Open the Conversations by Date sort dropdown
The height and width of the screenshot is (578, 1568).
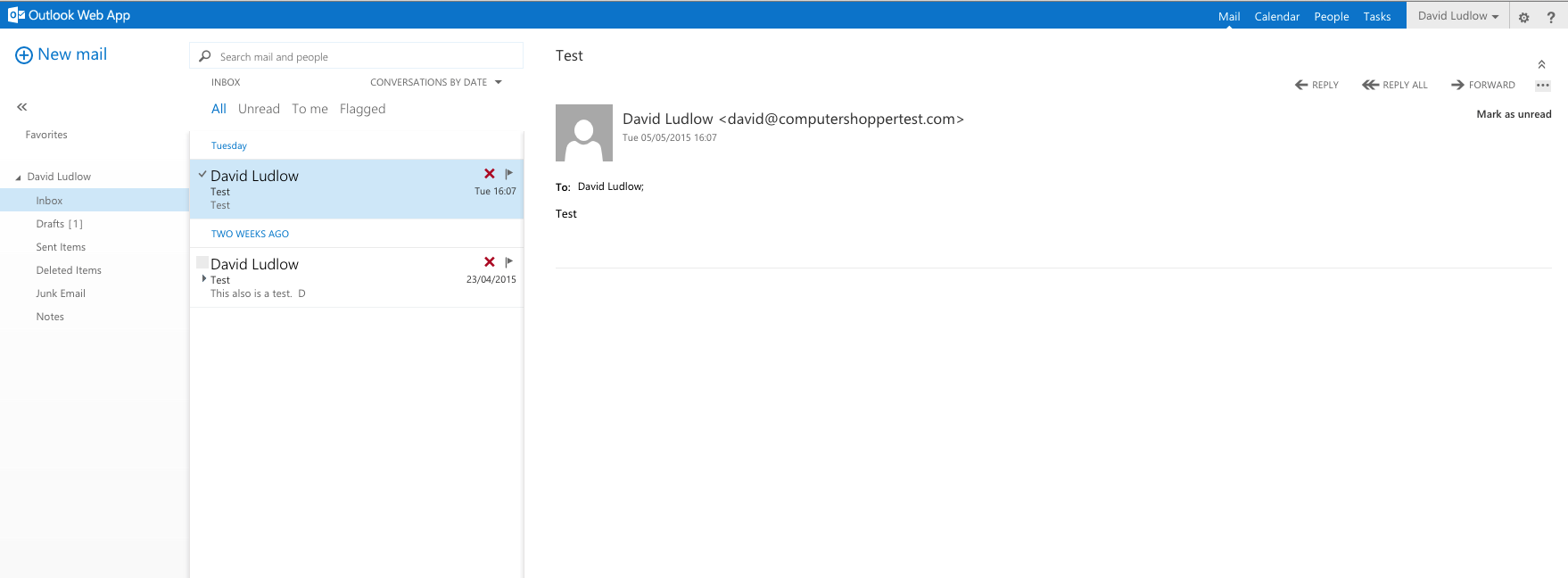tap(436, 82)
